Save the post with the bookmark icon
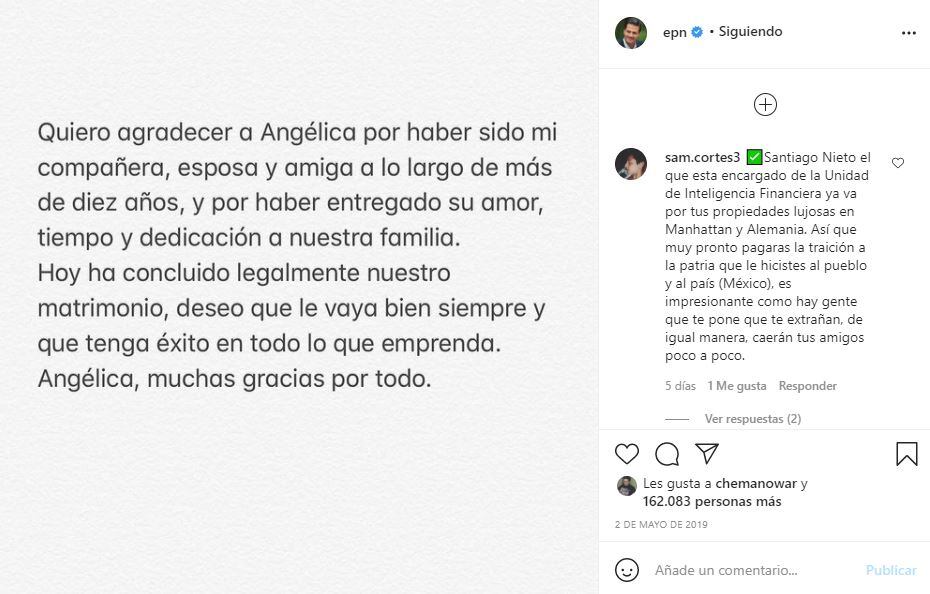This screenshot has width=930, height=594. pyautogui.click(x=906, y=454)
